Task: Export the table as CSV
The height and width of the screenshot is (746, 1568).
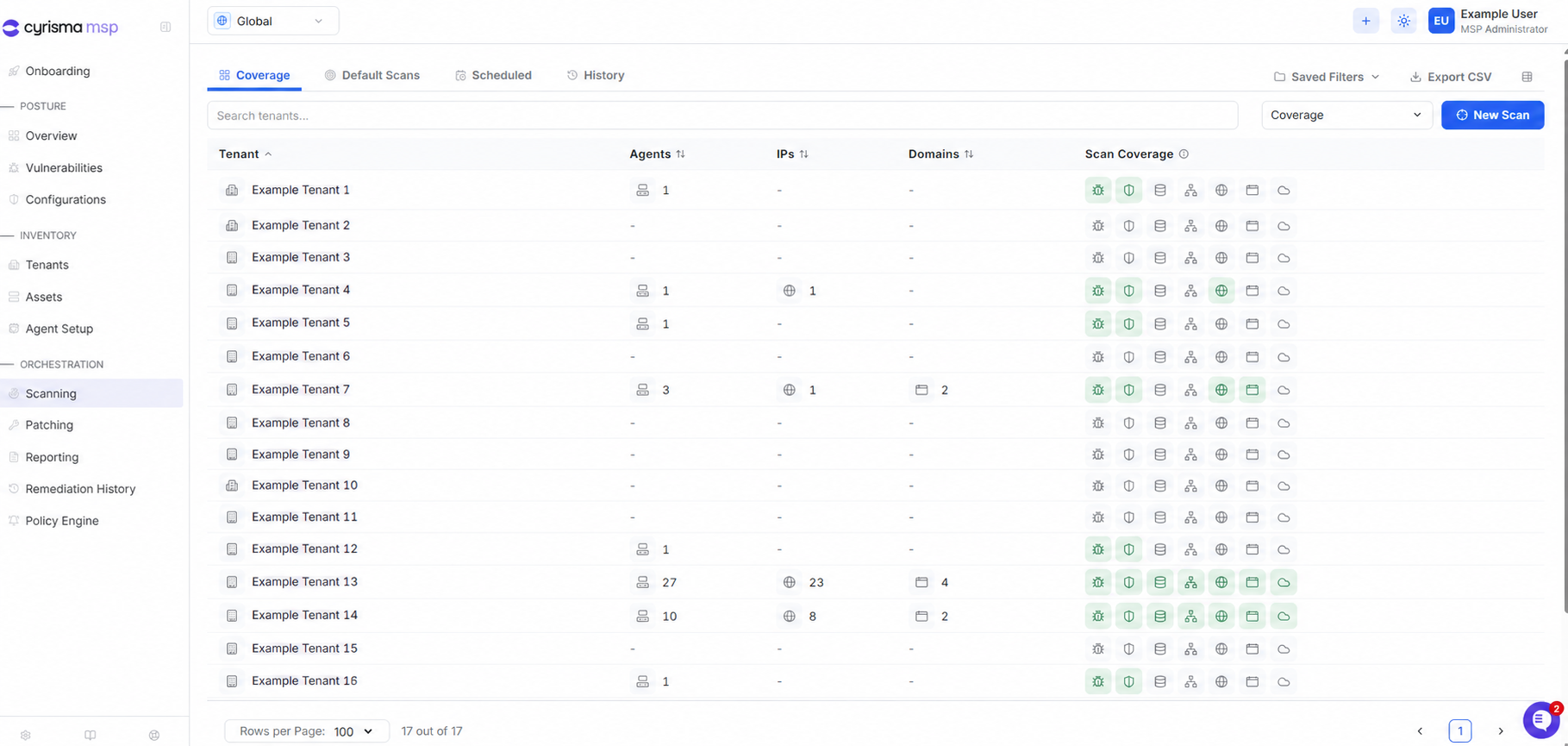Action: click(1451, 77)
